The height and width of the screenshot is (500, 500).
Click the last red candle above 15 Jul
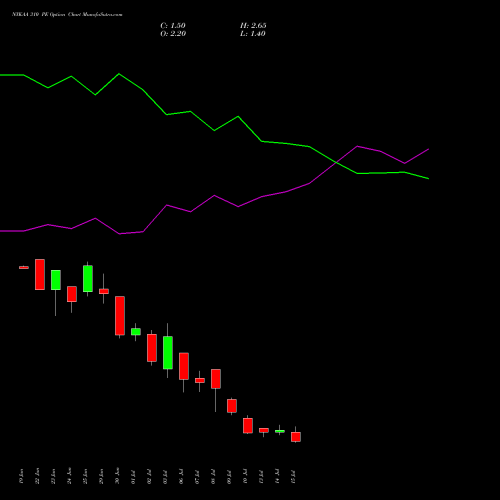coord(296,437)
